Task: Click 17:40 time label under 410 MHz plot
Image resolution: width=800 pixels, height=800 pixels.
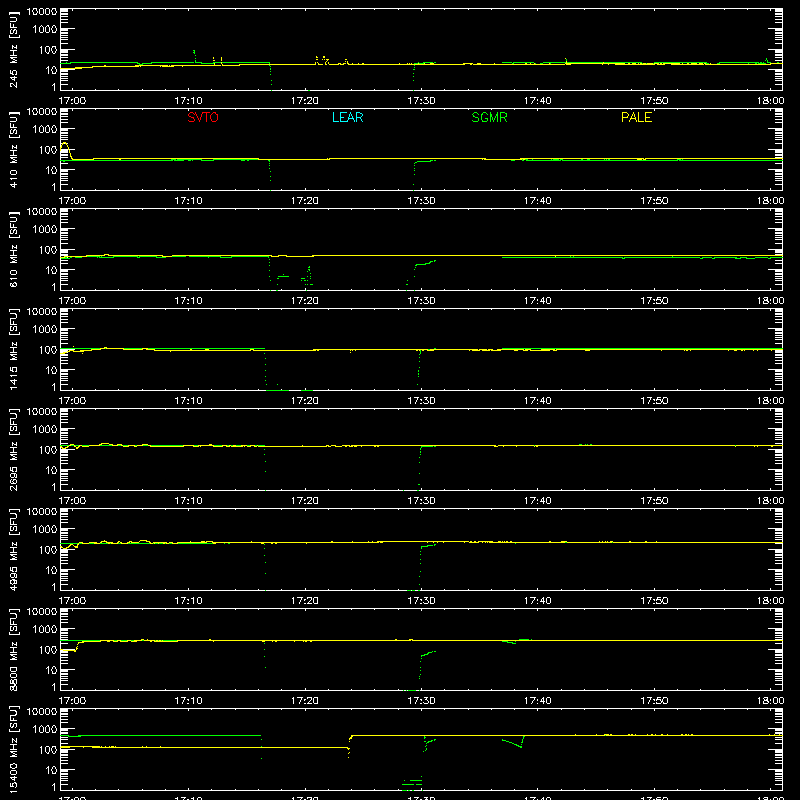Action: pyautogui.click(x=538, y=201)
